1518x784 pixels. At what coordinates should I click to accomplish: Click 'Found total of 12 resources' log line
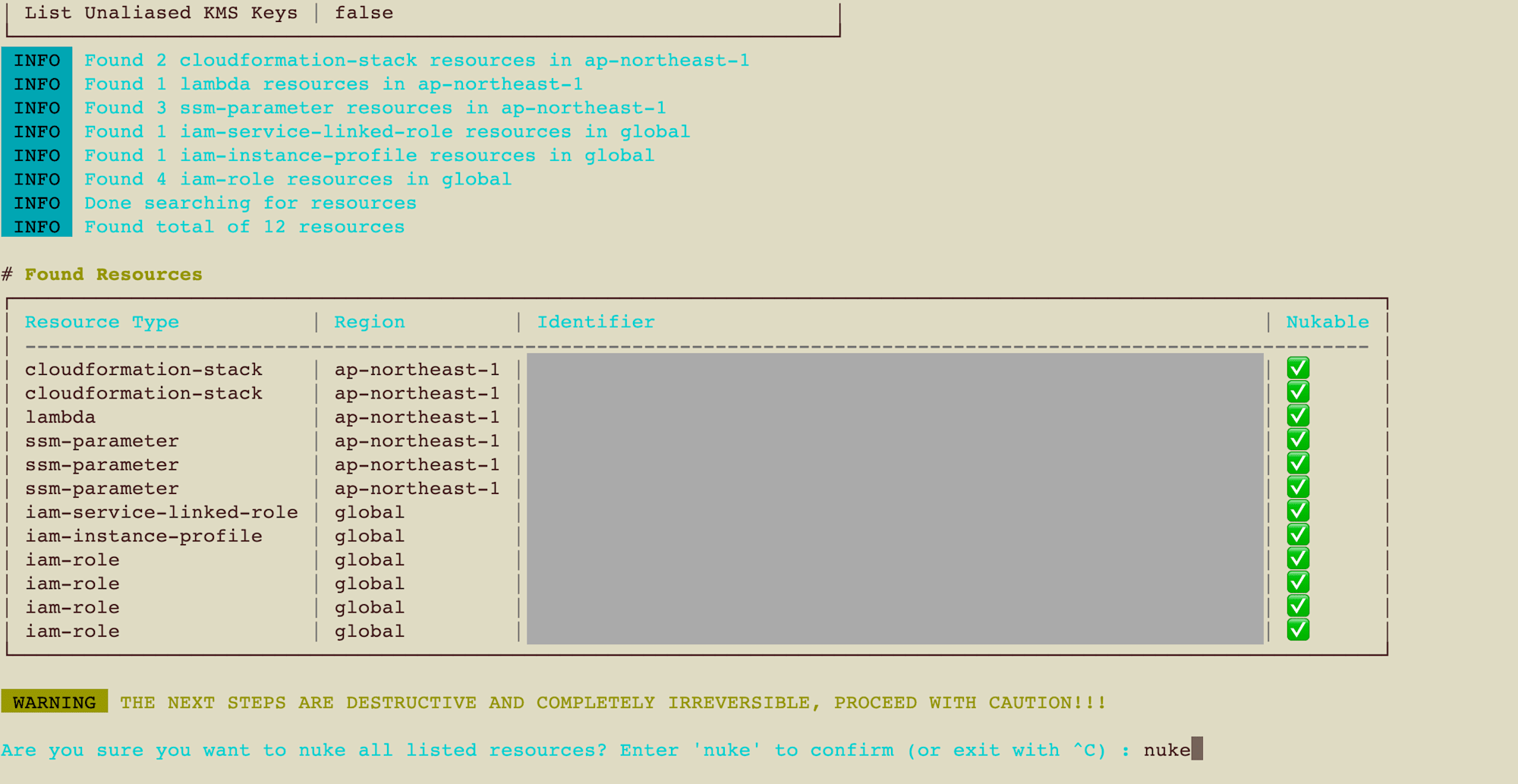[244, 226]
